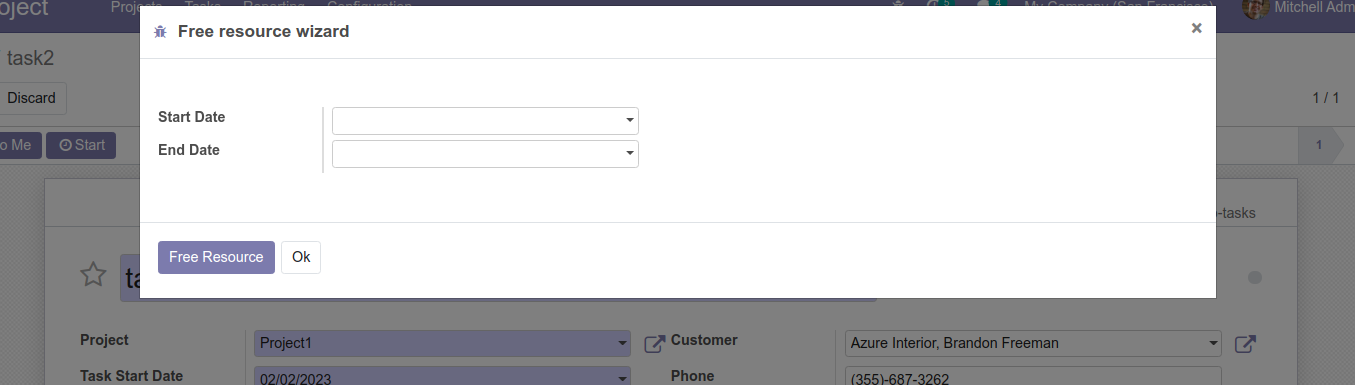
Task: Open external link for Project1
Action: [654, 344]
